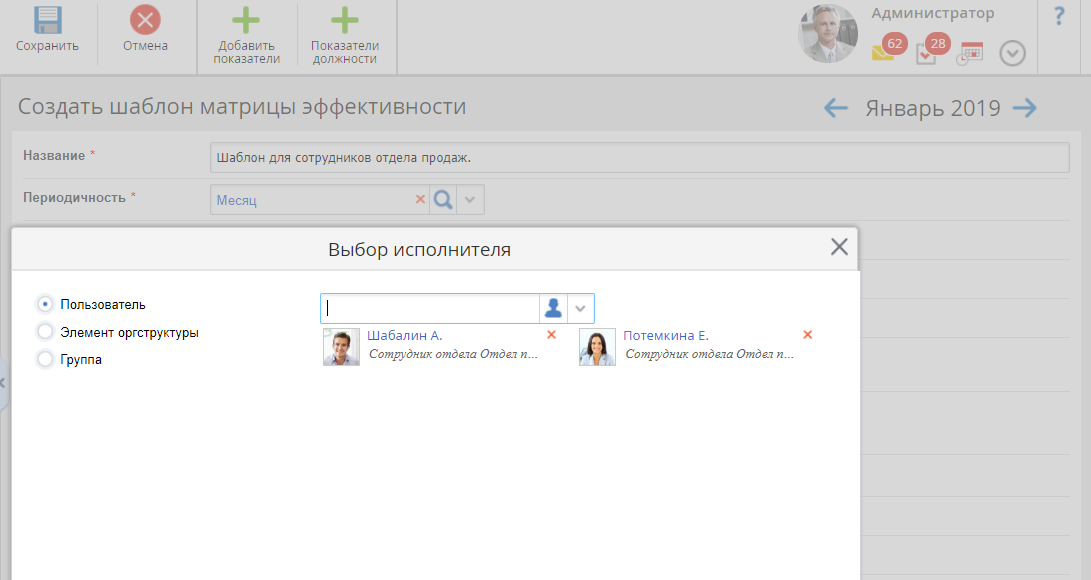The image size is (1091, 580).
Task: Open the calendar icon in header
Action: click(970, 54)
